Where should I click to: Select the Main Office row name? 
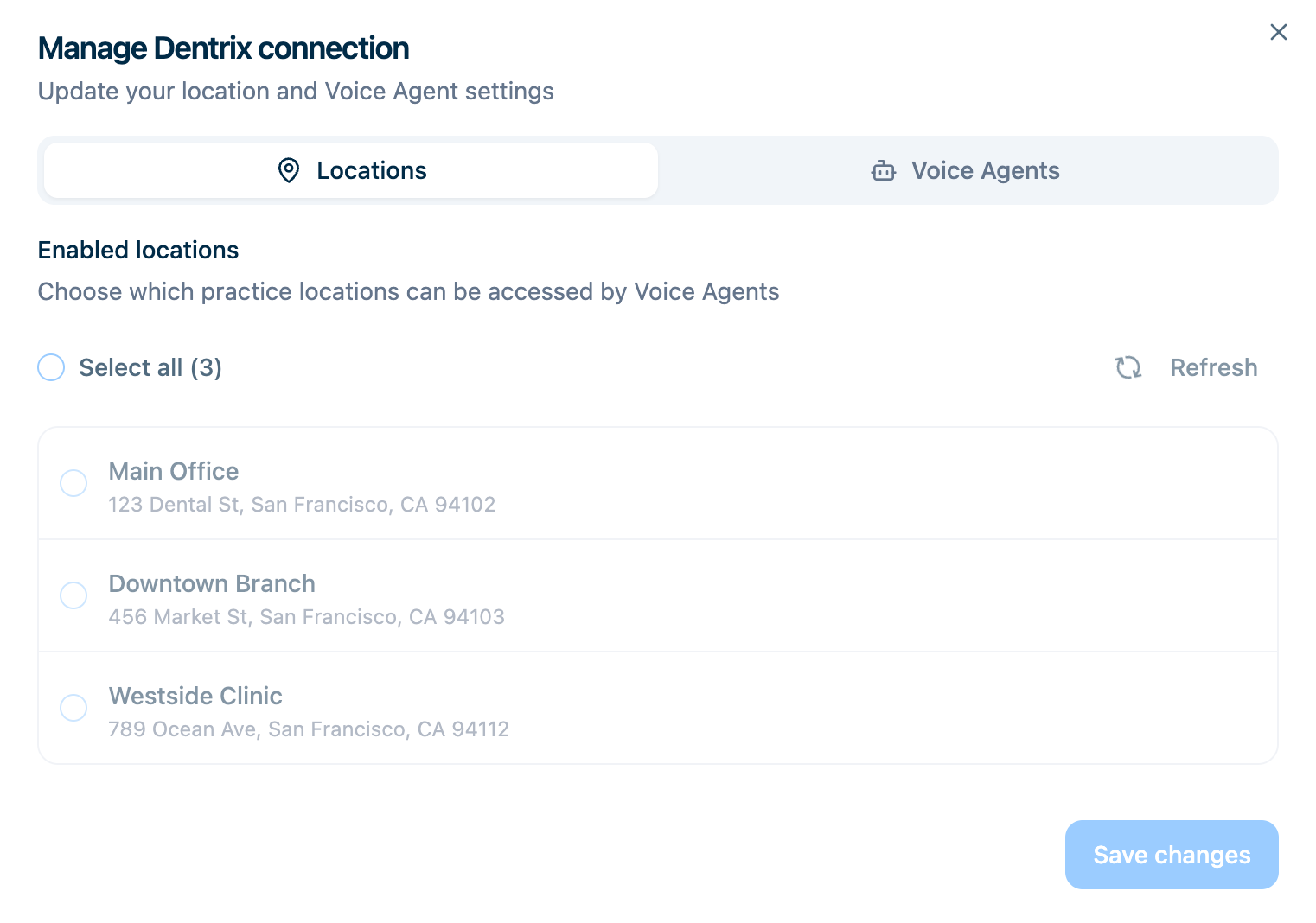[x=174, y=471]
